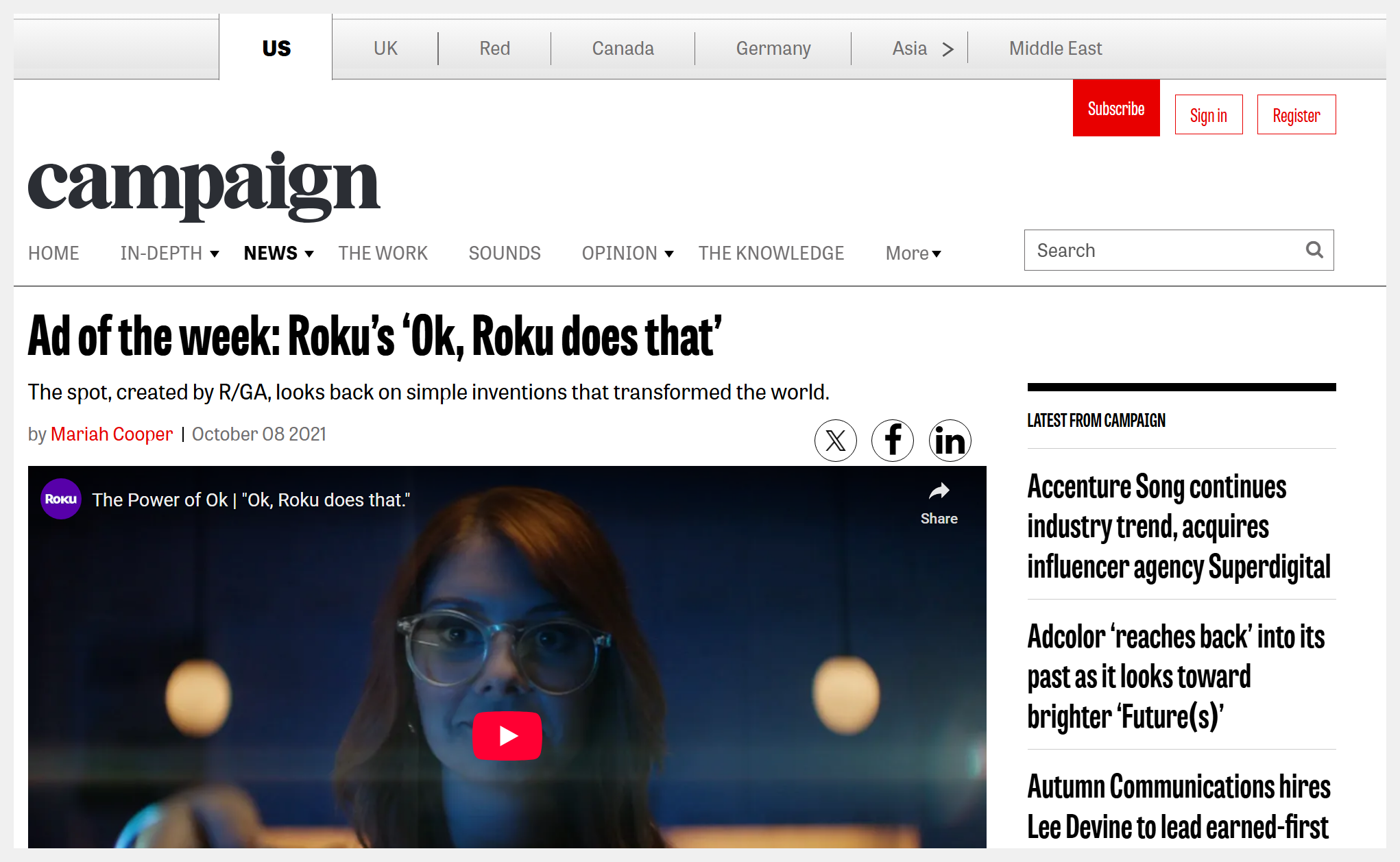Open author Mariah Cooper's link
Image resolution: width=1400 pixels, height=862 pixels.
coord(112,434)
